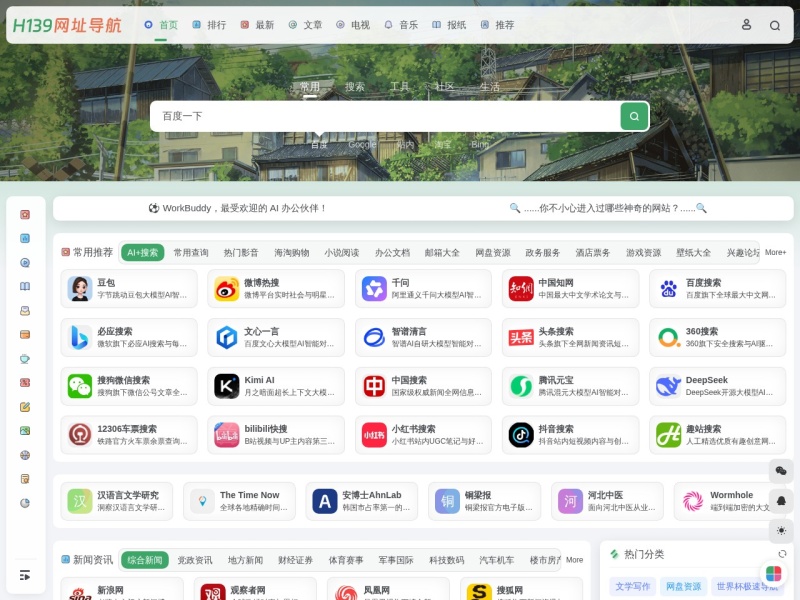
Task: Select the 工具 search category tab
Action: point(399,87)
